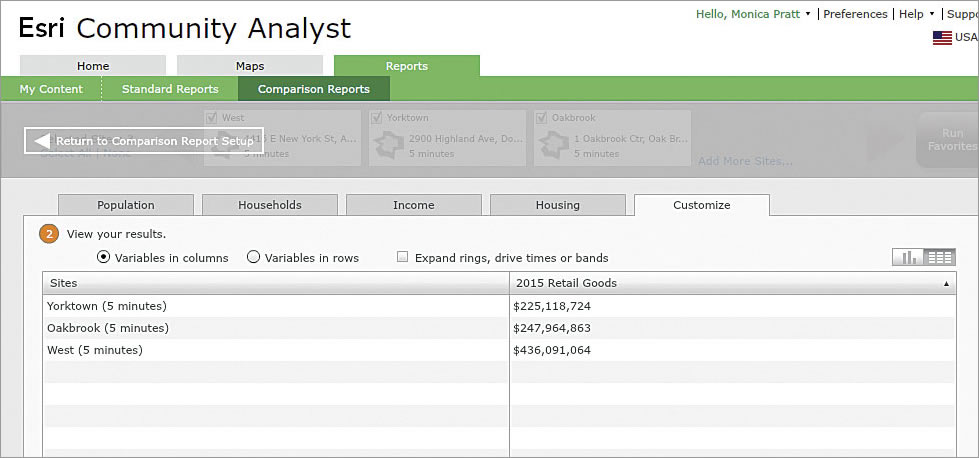Open the Preferences link
Viewport: 979px width, 458px height.
click(855, 14)
